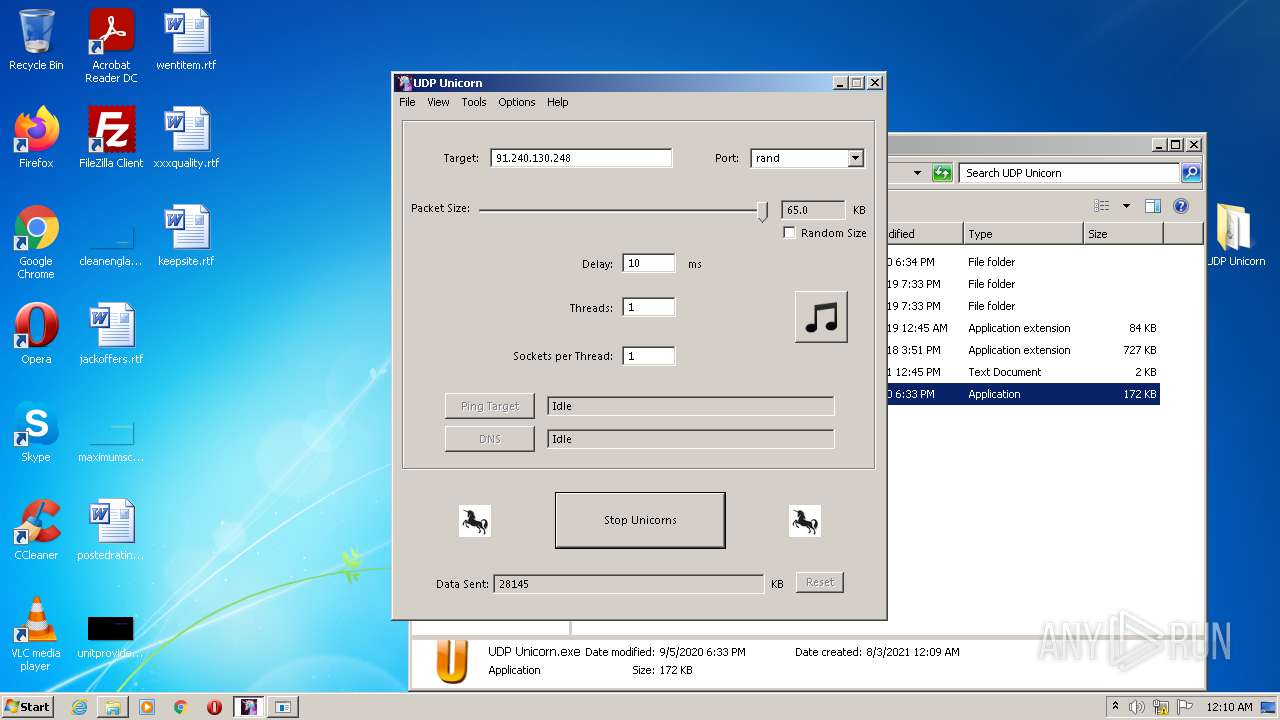The width and height of the screenshot is (1280, 720).
Task: Click Explorer refresh address button
Action: point(942,173)
